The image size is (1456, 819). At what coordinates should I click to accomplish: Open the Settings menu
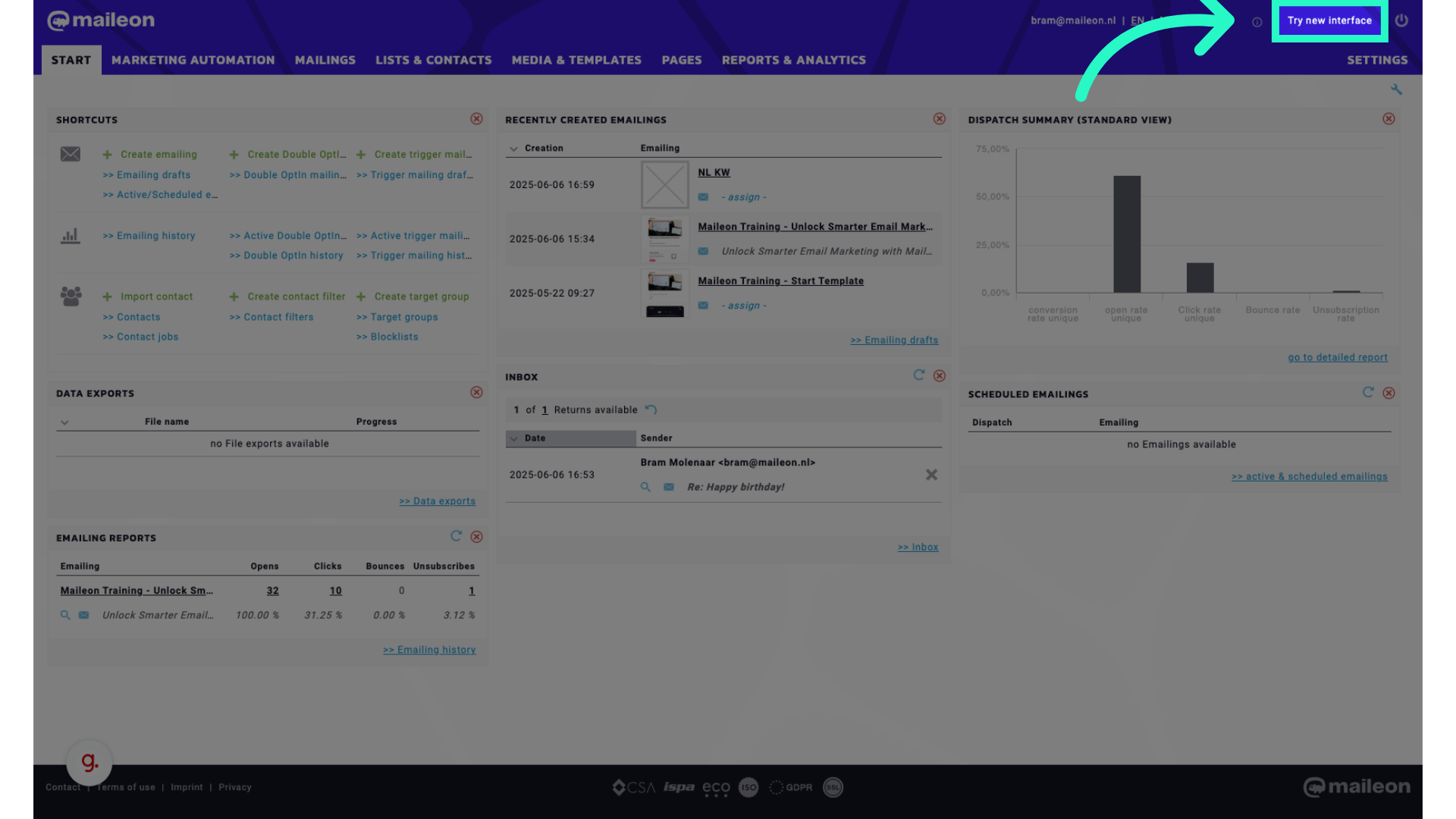pos(1377,60)
